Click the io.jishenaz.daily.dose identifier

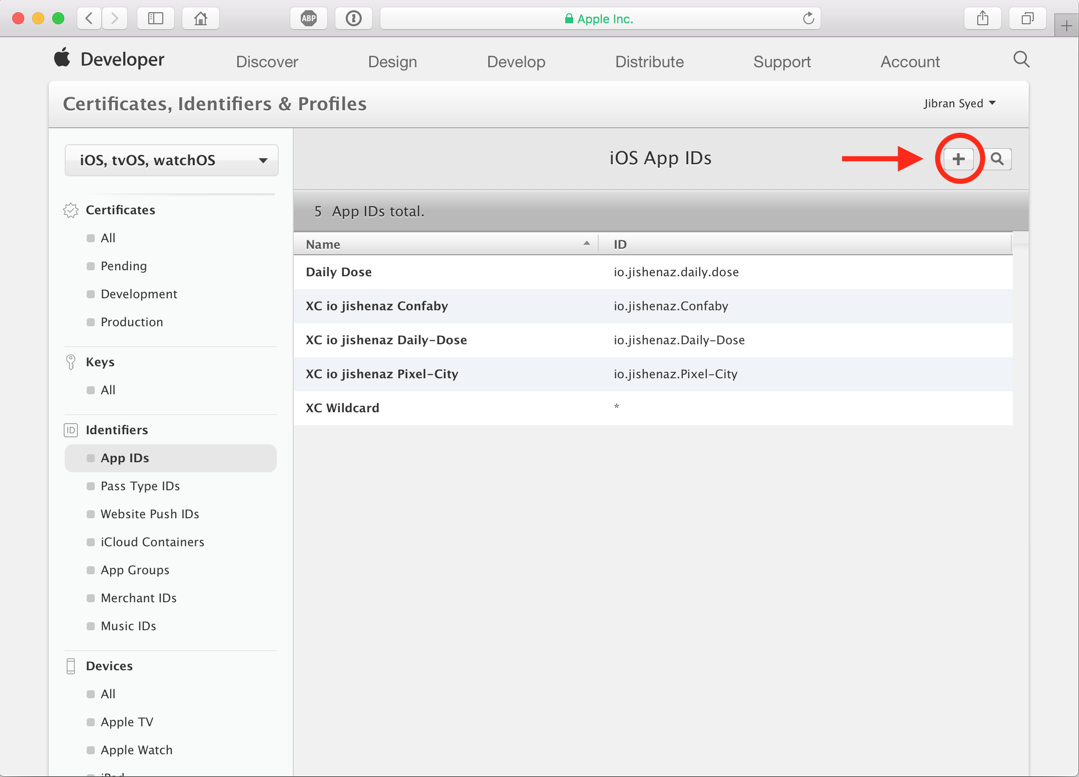pos(676,272)
